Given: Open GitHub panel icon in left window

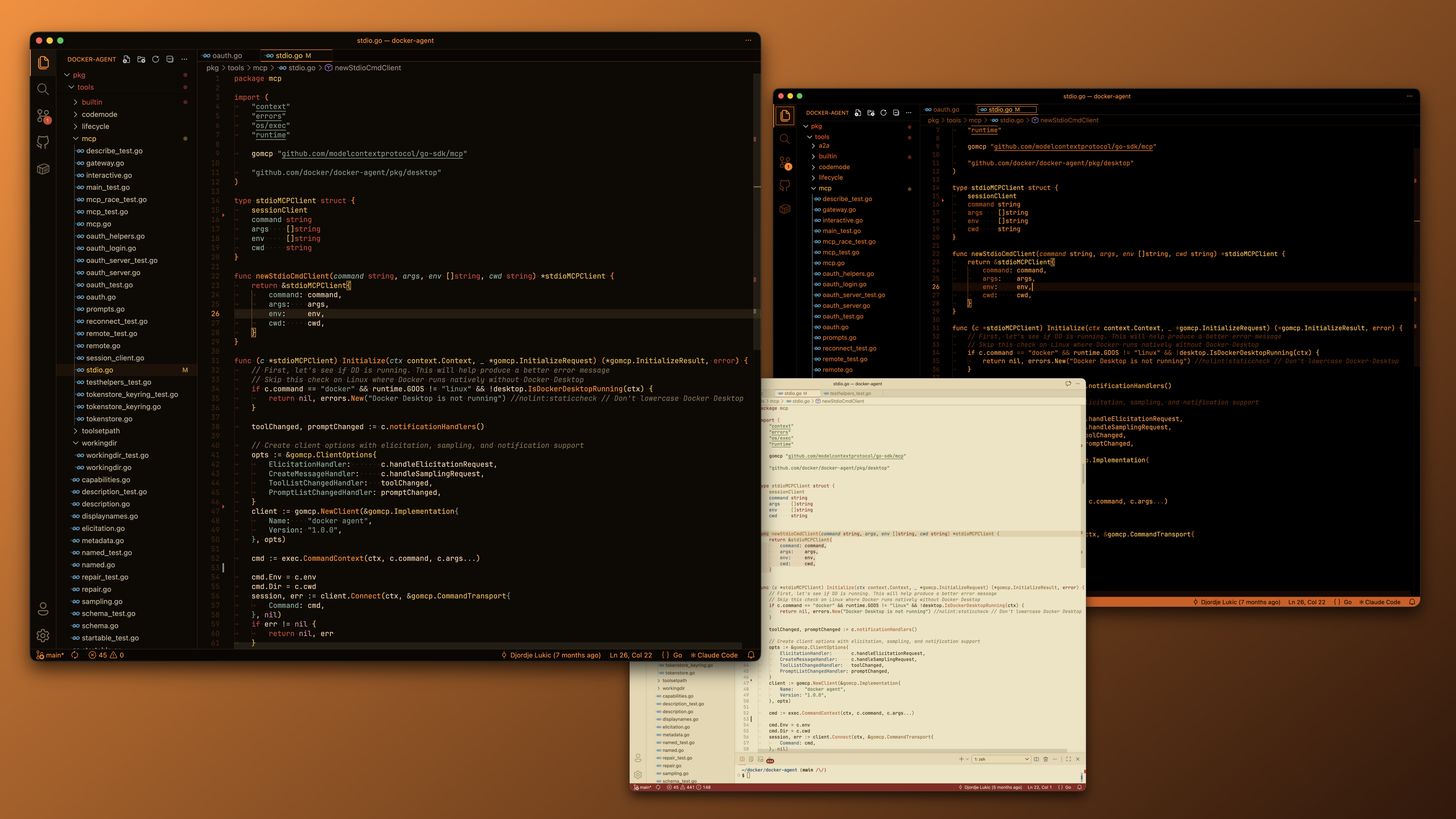Looking at the screenshot, I should click(43, 142).
